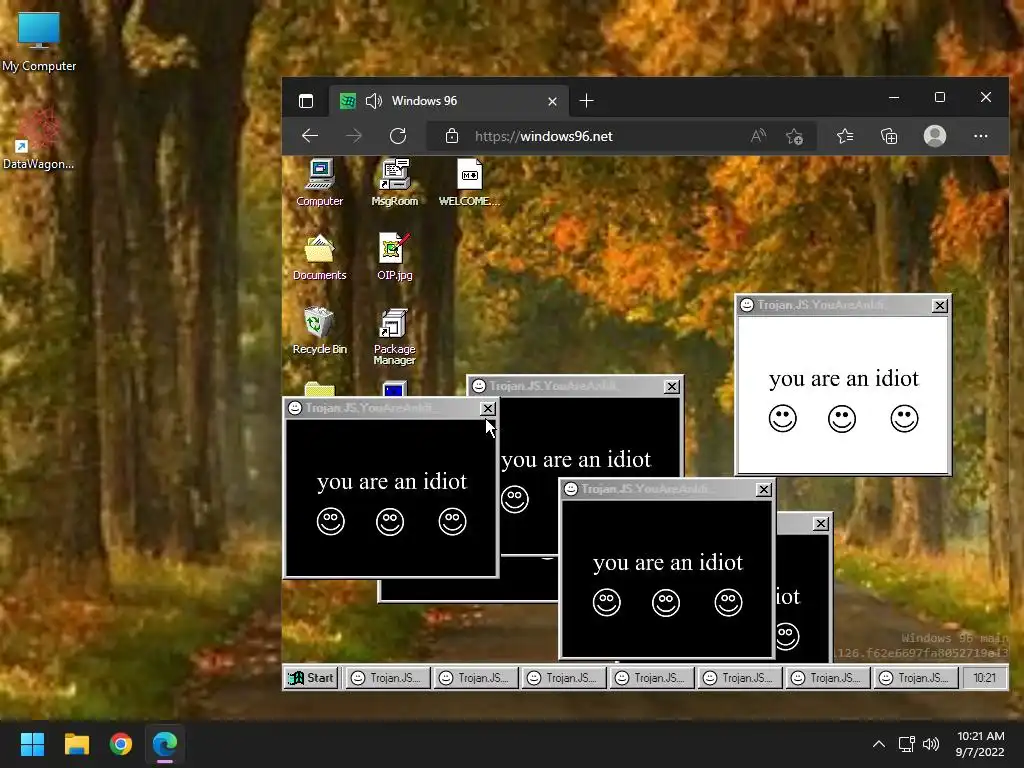Open the WELCOME markdown file icon
This screenshot has height=768, width=1024.
(x=469, y=182)
